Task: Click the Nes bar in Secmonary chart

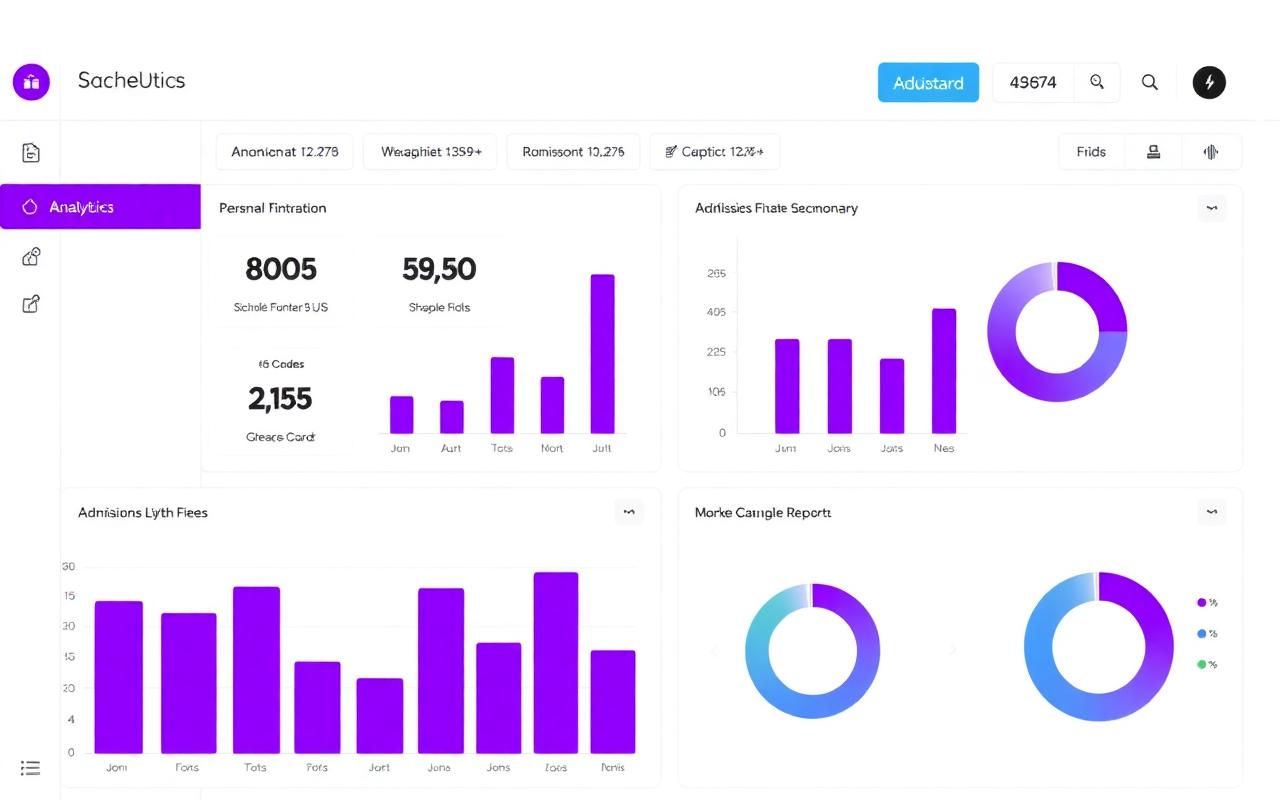Action: 944,371
